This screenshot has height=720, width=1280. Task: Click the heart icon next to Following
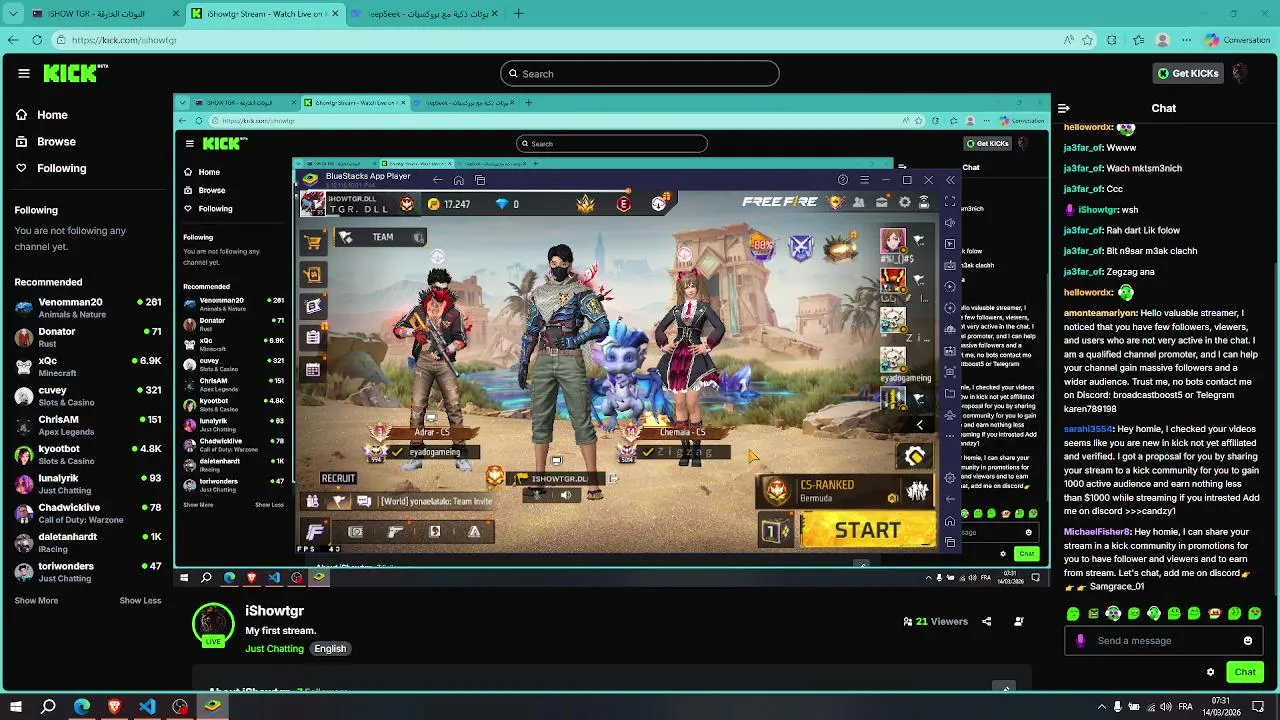22,168
